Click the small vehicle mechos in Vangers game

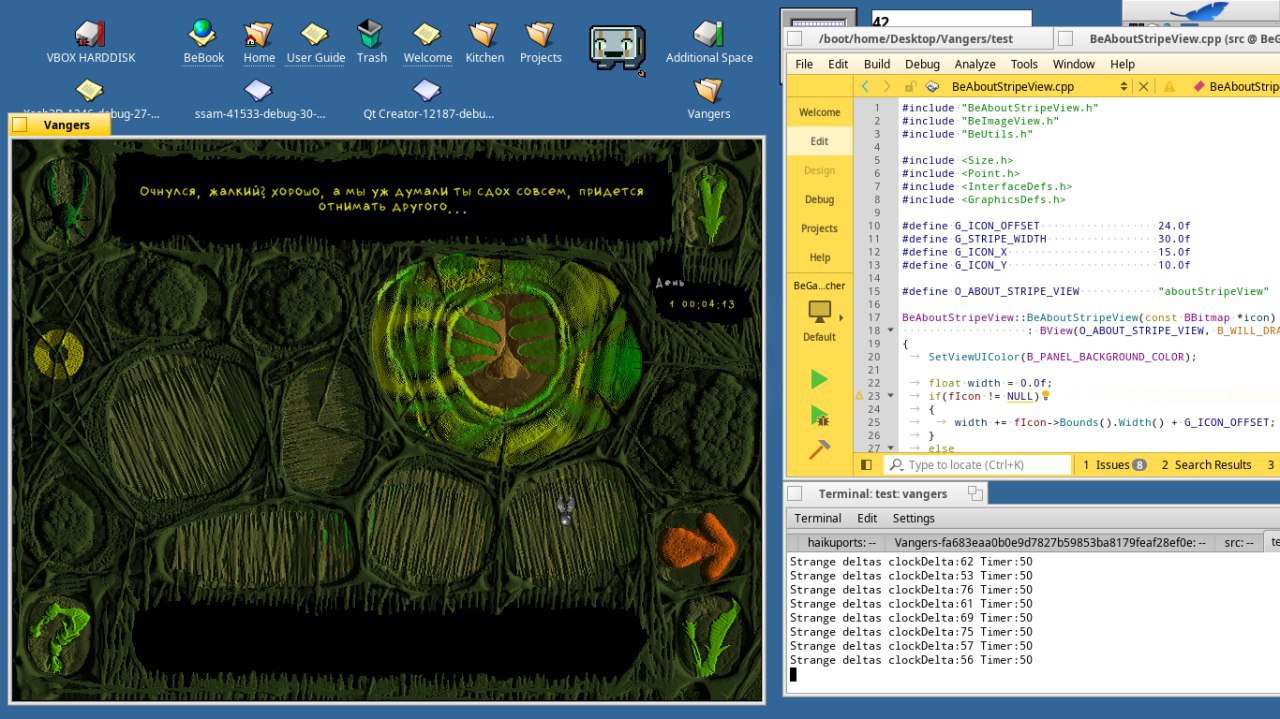click(566, 509)
